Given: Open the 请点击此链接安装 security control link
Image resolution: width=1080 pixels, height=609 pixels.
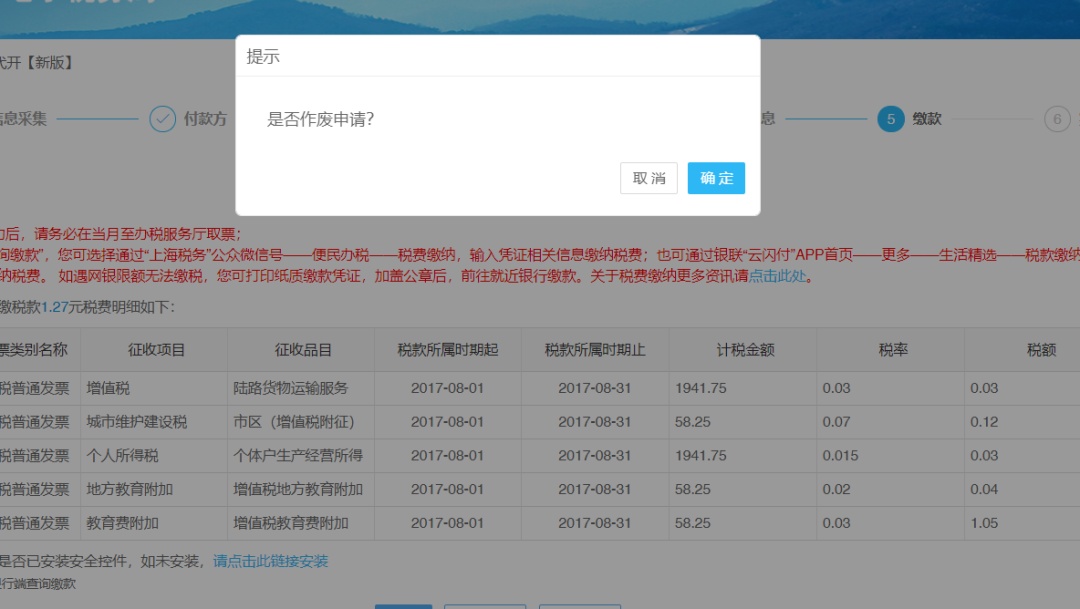Looking at the screenshot, I should coord(270,561).
